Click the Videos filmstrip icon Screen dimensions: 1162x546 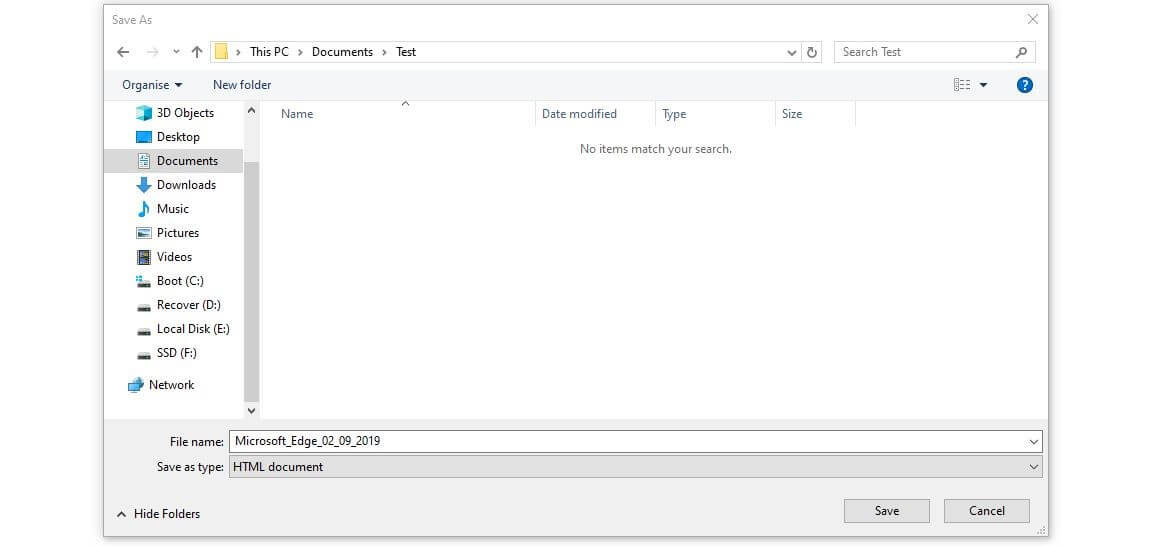click(144, 257)
